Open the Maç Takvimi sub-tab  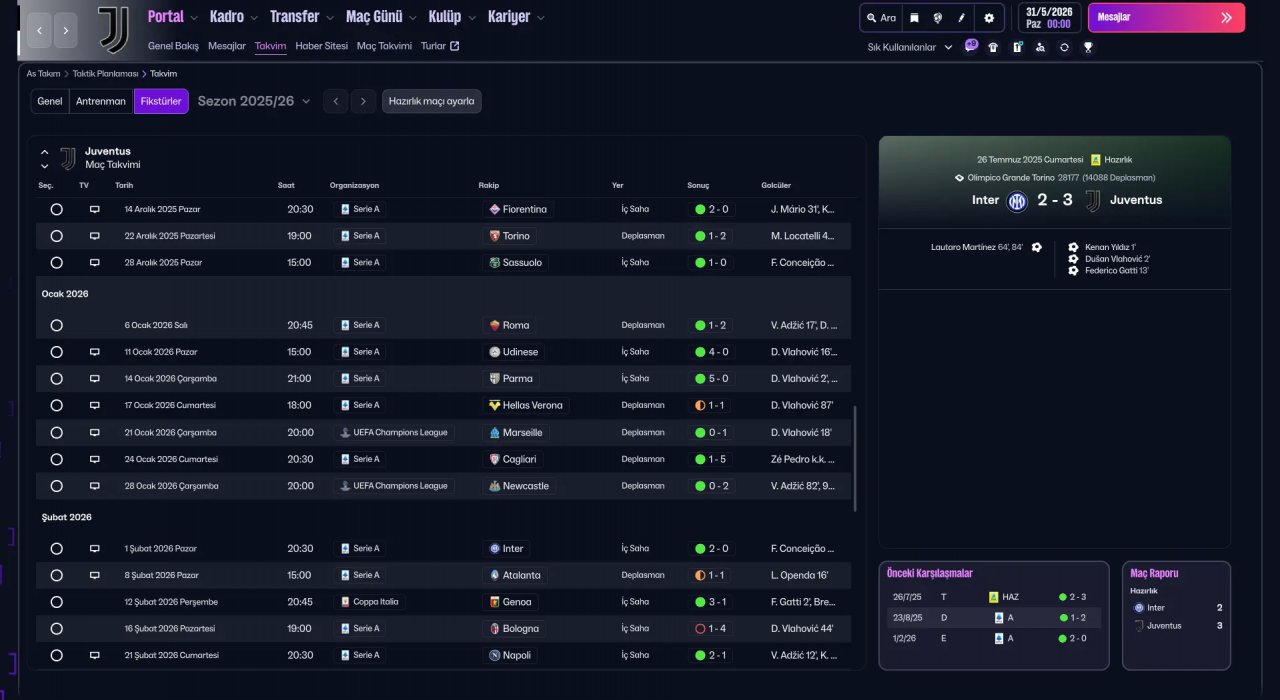pyautogui.click(x=384, y=46)
